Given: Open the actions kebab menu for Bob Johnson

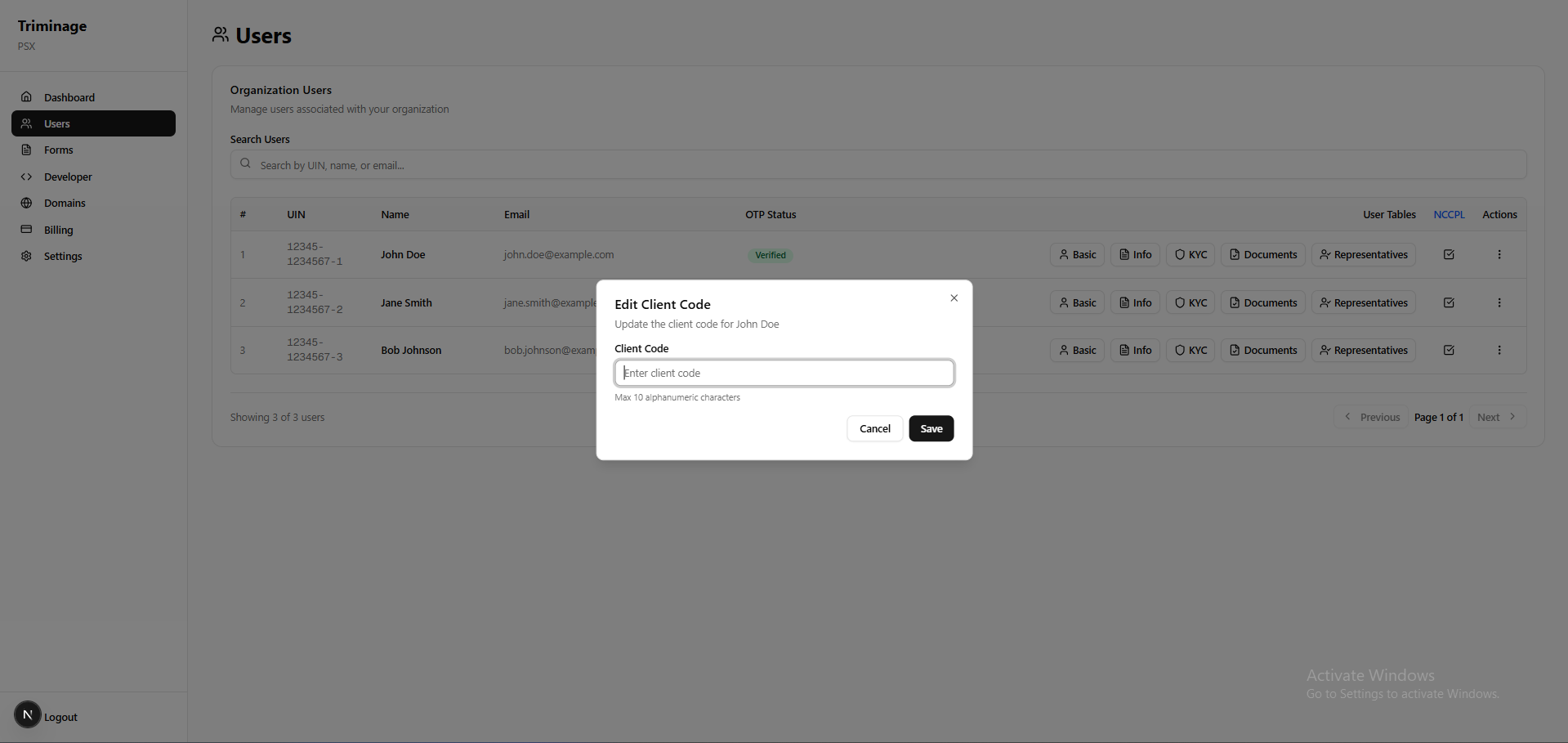Looking at the screenshot, I should 1499,350.
